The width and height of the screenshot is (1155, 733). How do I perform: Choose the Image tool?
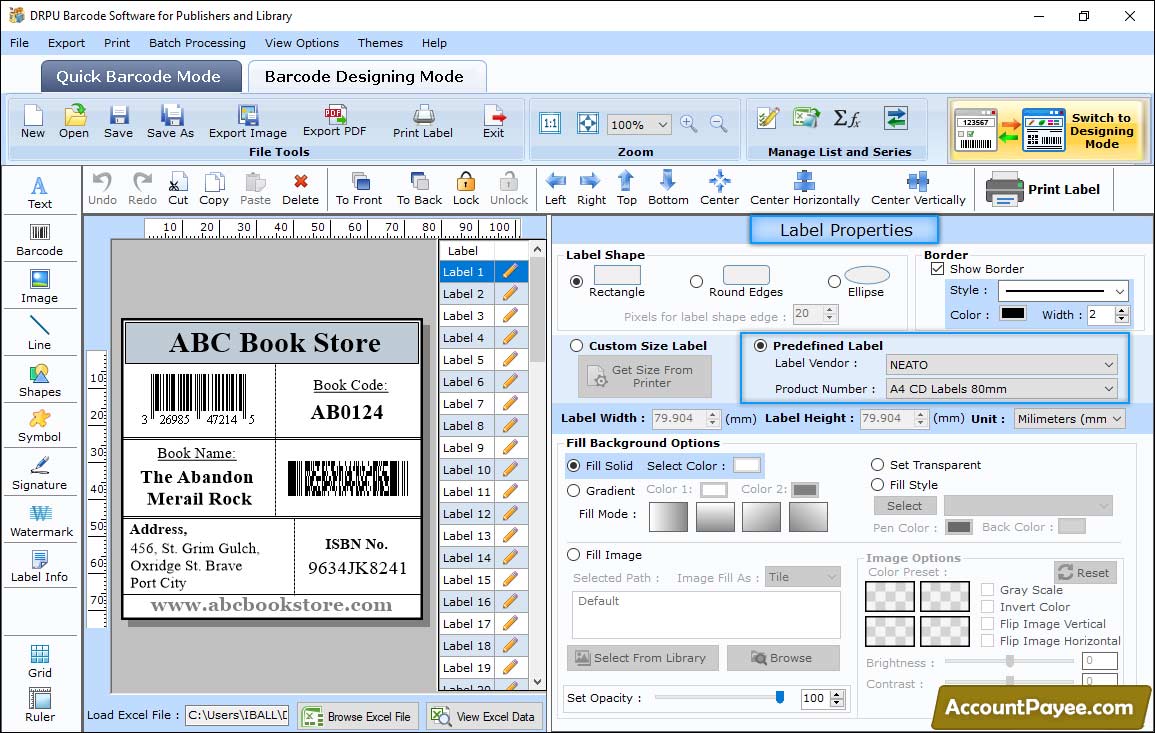[39, 287]
